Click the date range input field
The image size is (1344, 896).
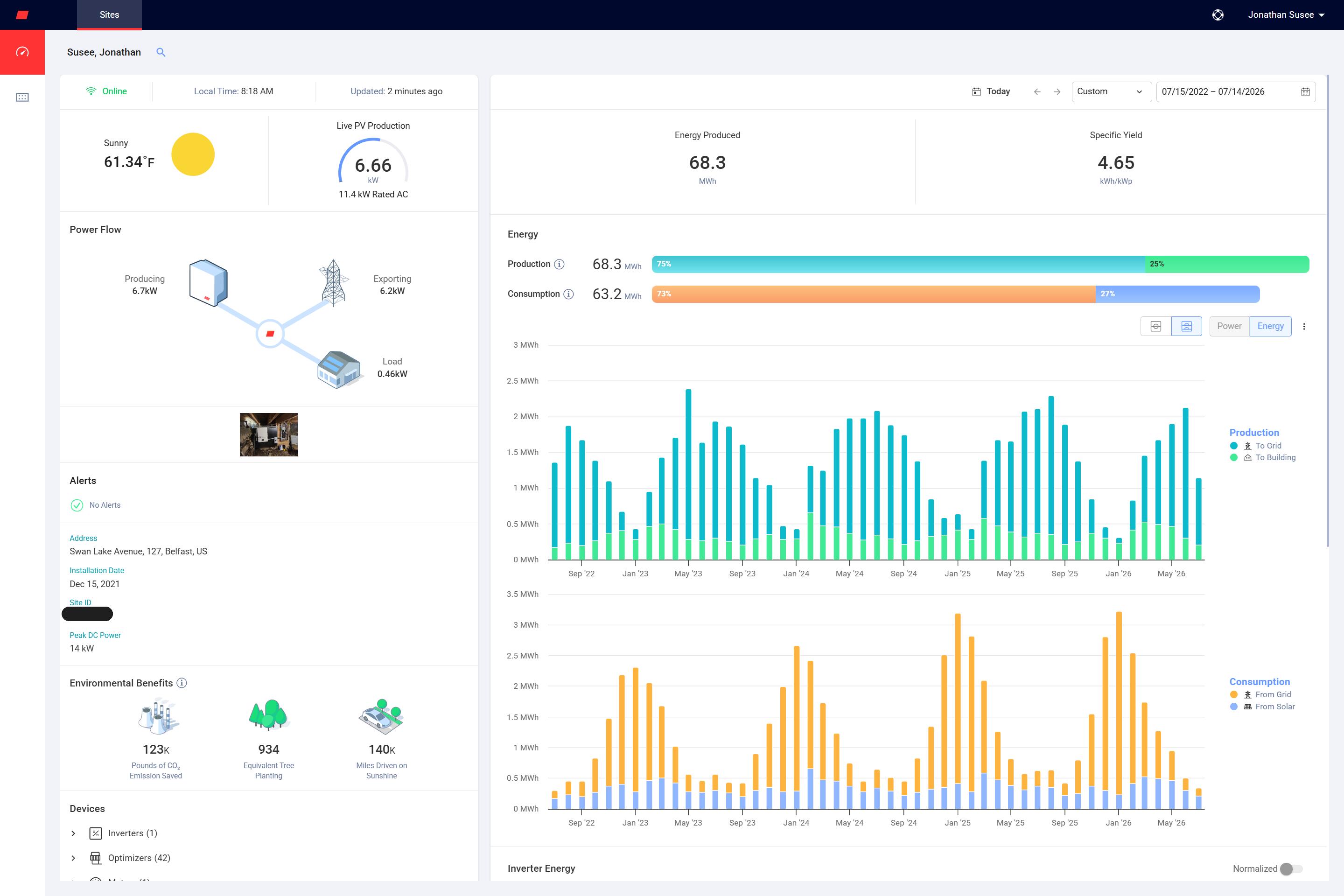(x=1235, y=91)
